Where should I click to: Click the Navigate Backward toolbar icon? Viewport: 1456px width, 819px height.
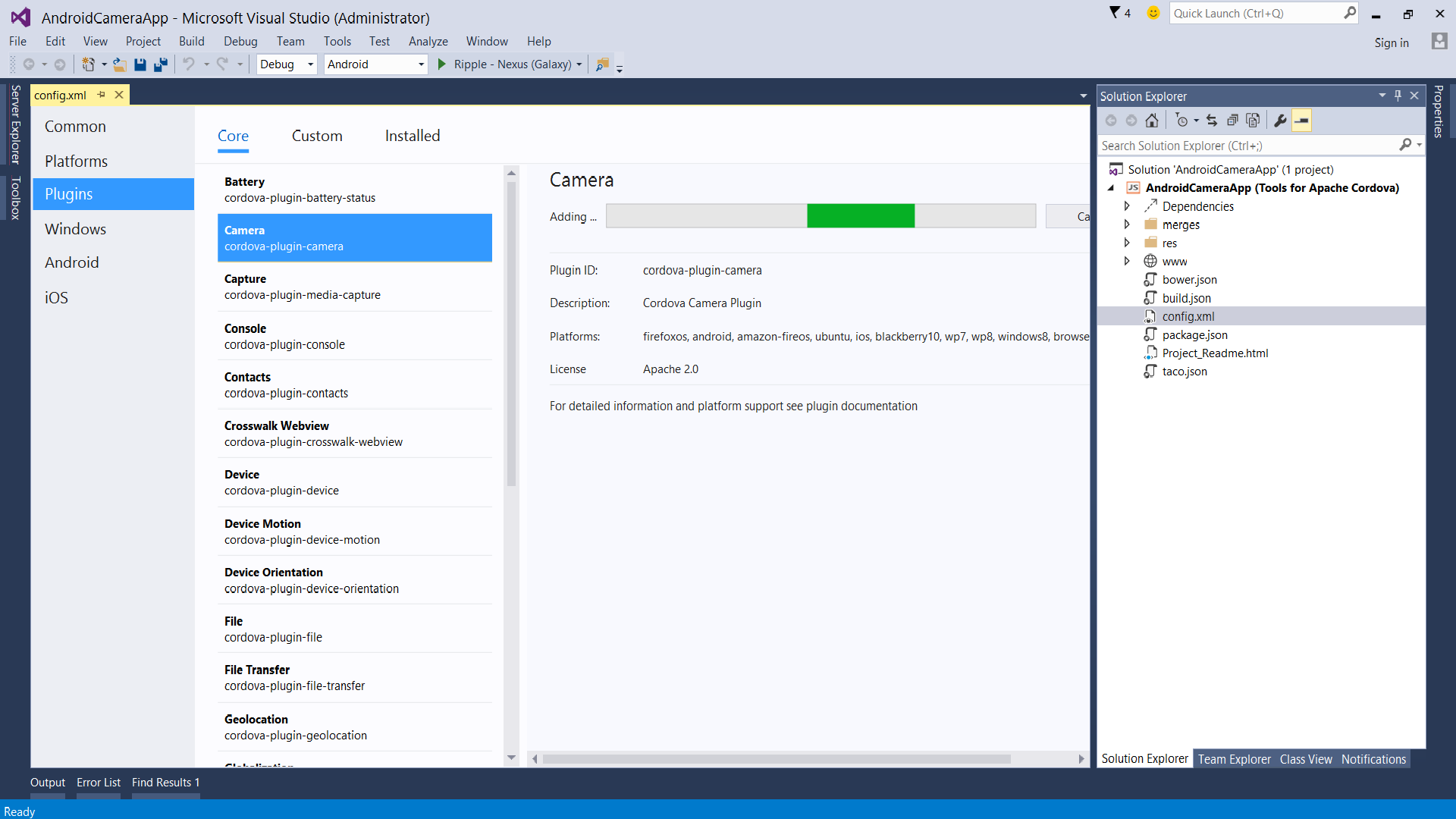pyautogui.click(x=29, y=64)
